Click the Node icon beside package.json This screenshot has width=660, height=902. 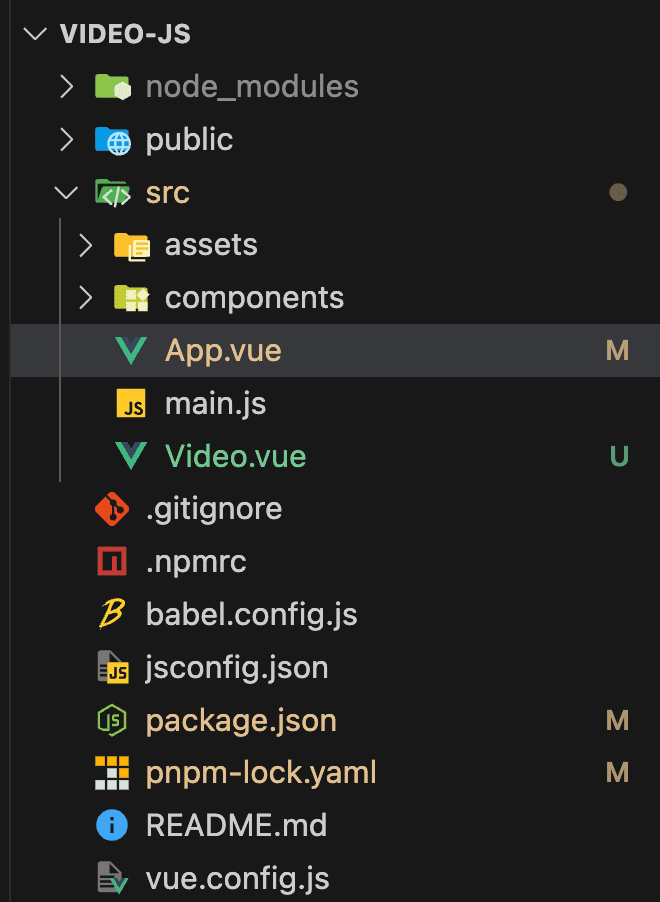pos(112,720)
